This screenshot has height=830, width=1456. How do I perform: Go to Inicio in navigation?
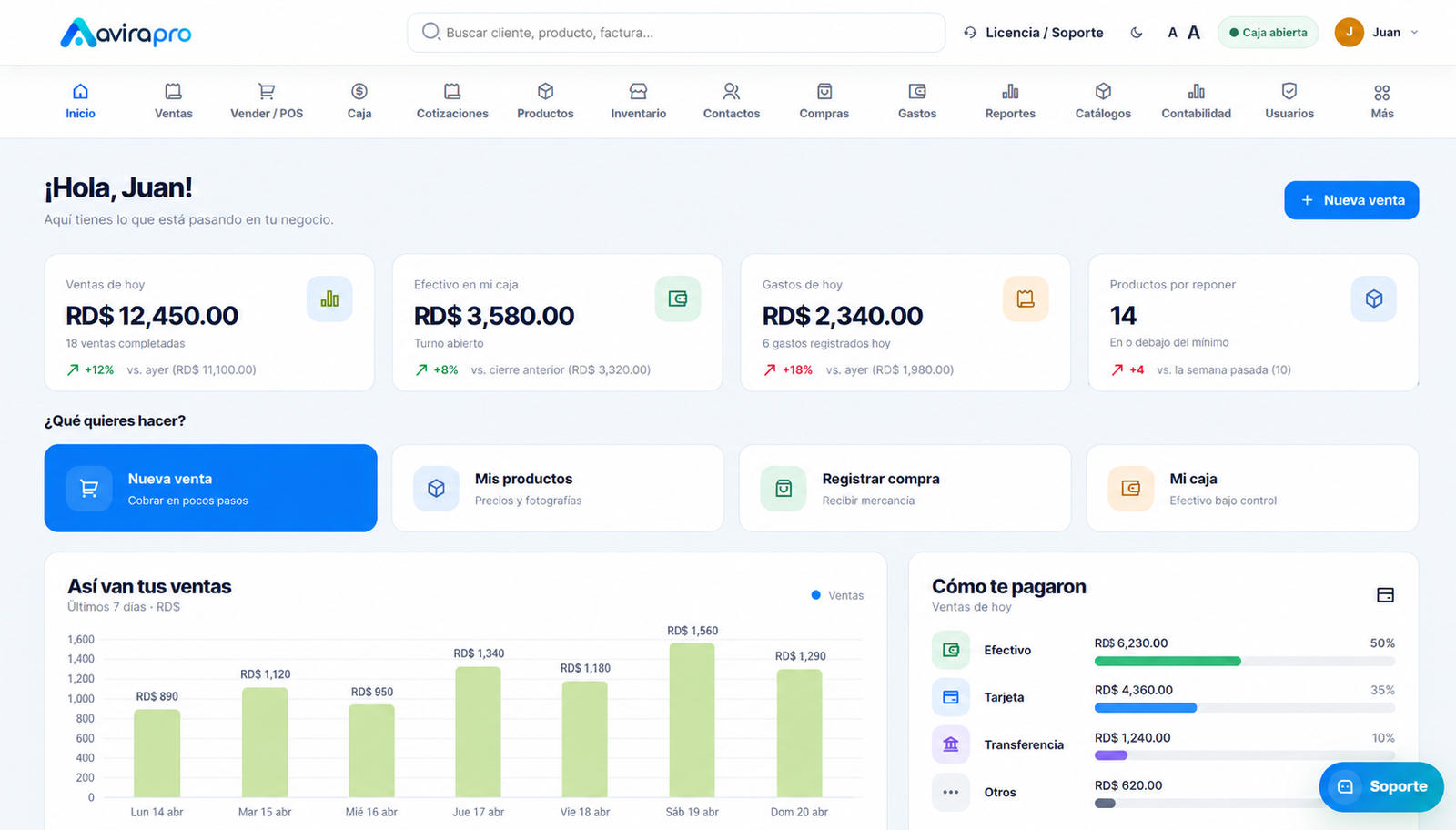[80, 101]
